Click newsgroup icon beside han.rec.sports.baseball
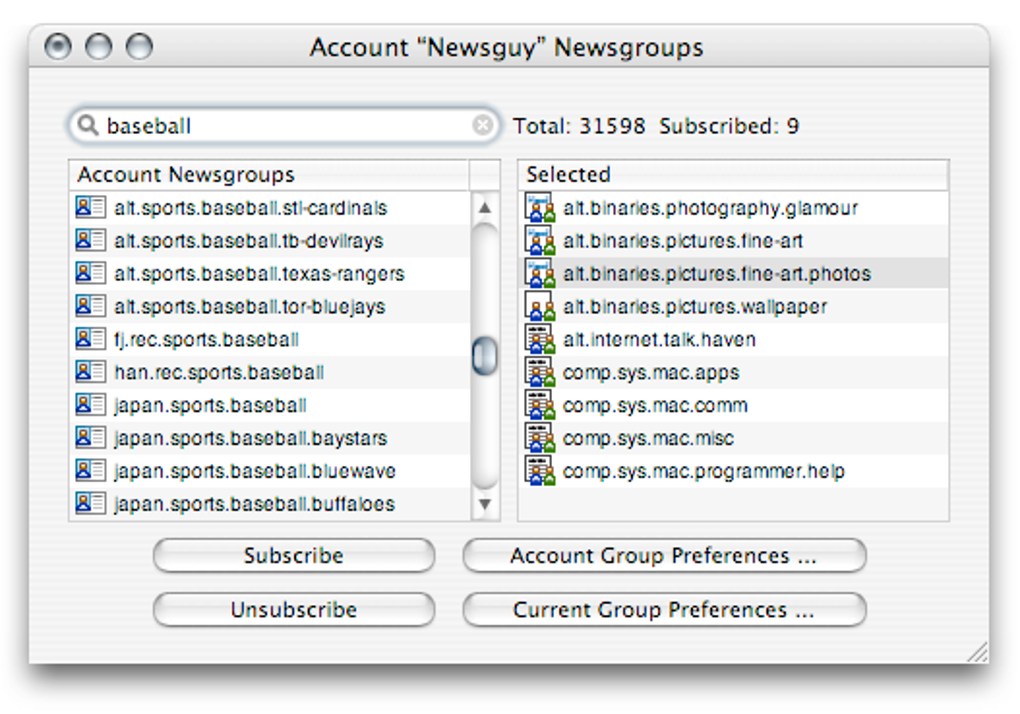1020x714 pixels. tap(90, 372)
